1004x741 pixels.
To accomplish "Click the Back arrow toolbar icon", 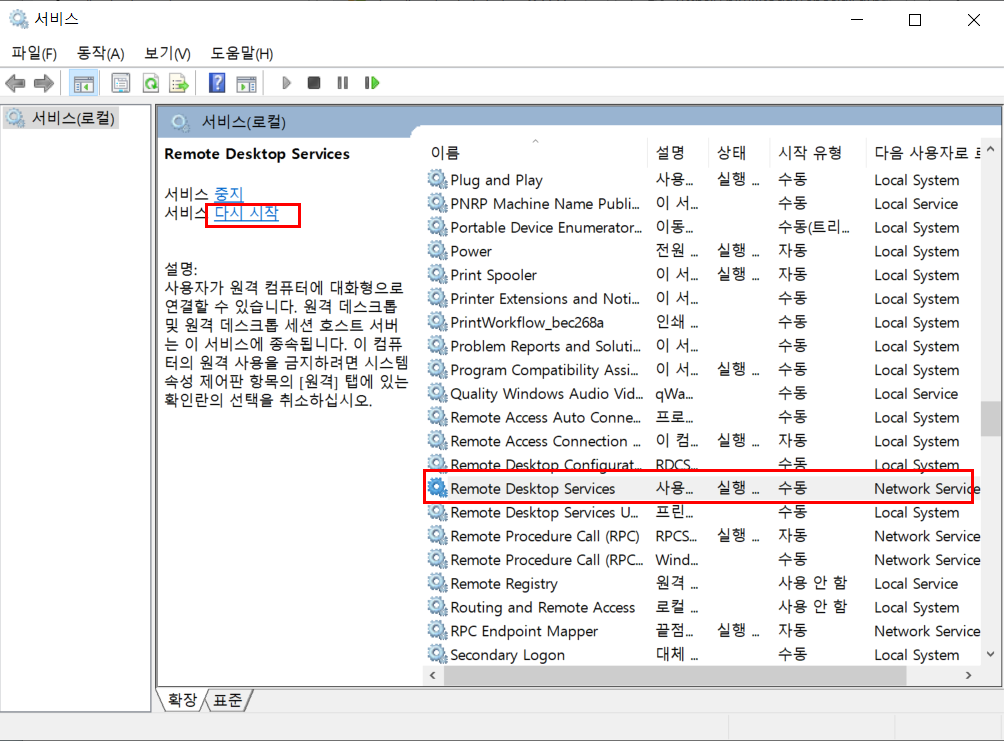I will pos(15,83).
